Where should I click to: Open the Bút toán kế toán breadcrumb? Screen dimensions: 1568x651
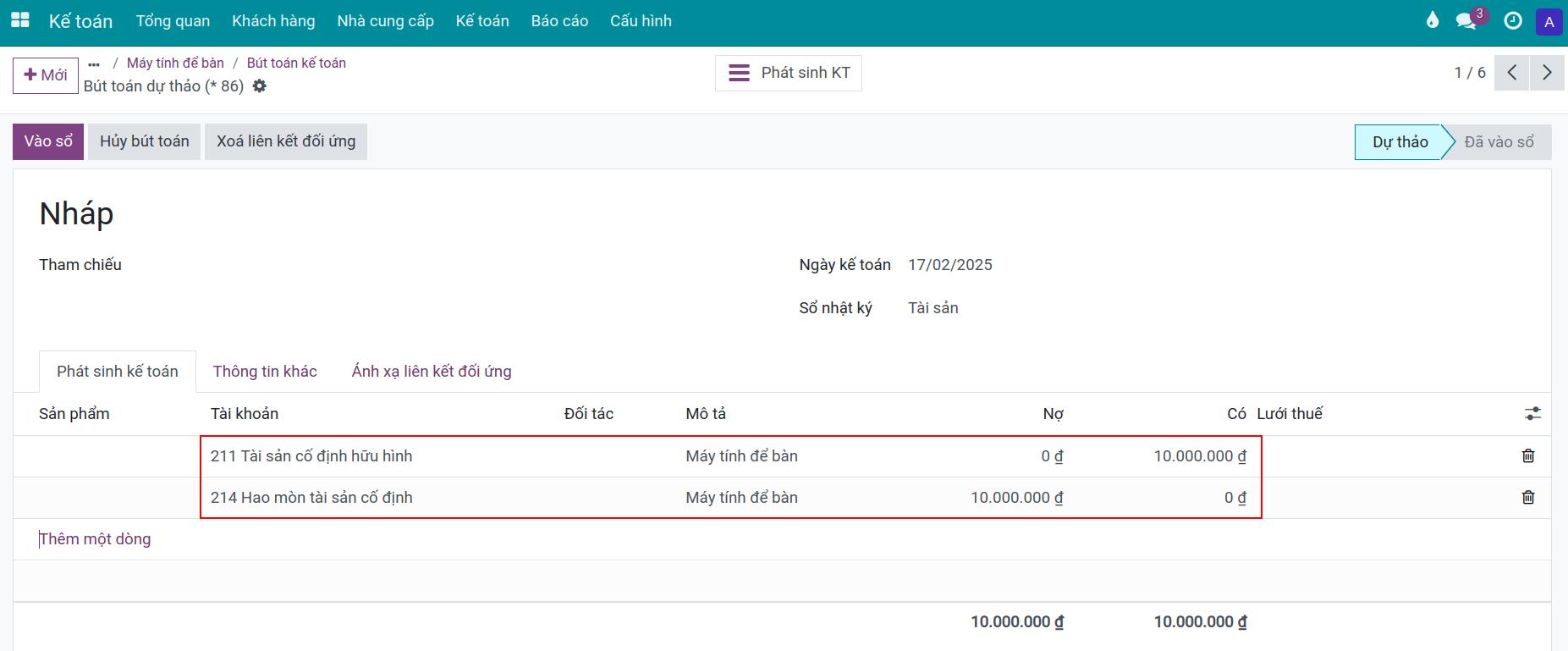pyautogui.click(x=296, y=63)
